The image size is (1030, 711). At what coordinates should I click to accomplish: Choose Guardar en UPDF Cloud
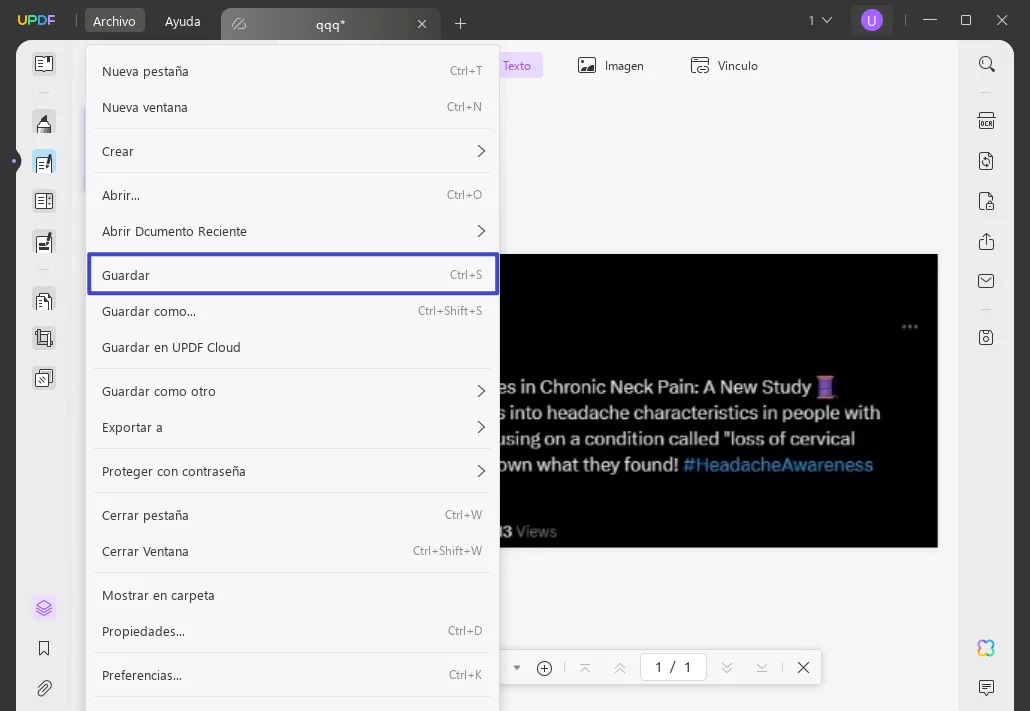click(x=292, y=348)
